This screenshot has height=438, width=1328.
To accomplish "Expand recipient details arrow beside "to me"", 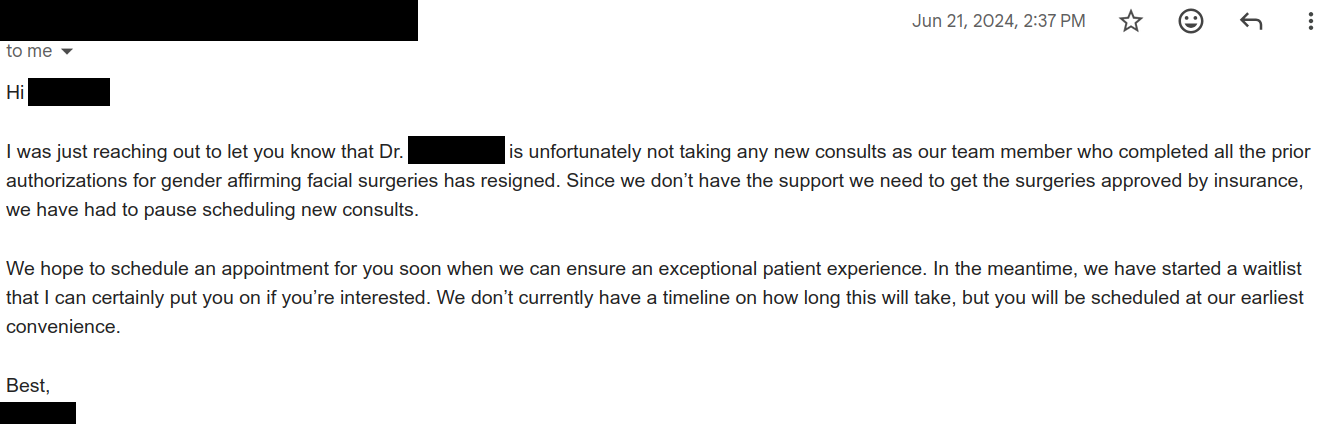I will (67, 52).
